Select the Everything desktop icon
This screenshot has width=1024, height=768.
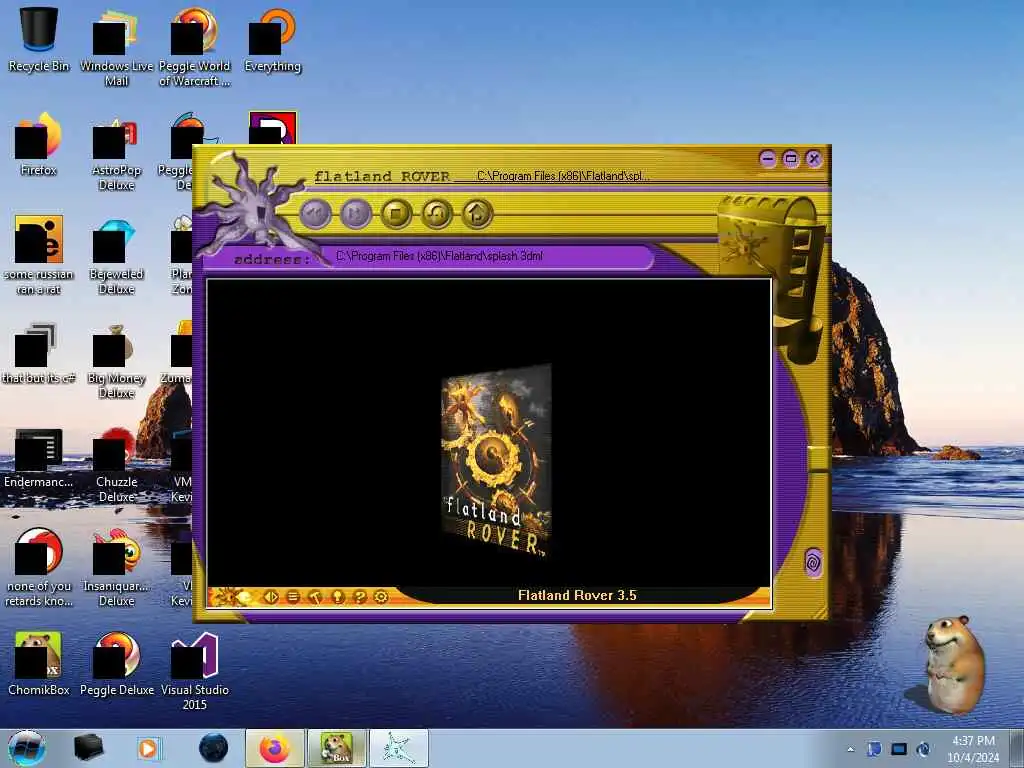coord(272,40)
